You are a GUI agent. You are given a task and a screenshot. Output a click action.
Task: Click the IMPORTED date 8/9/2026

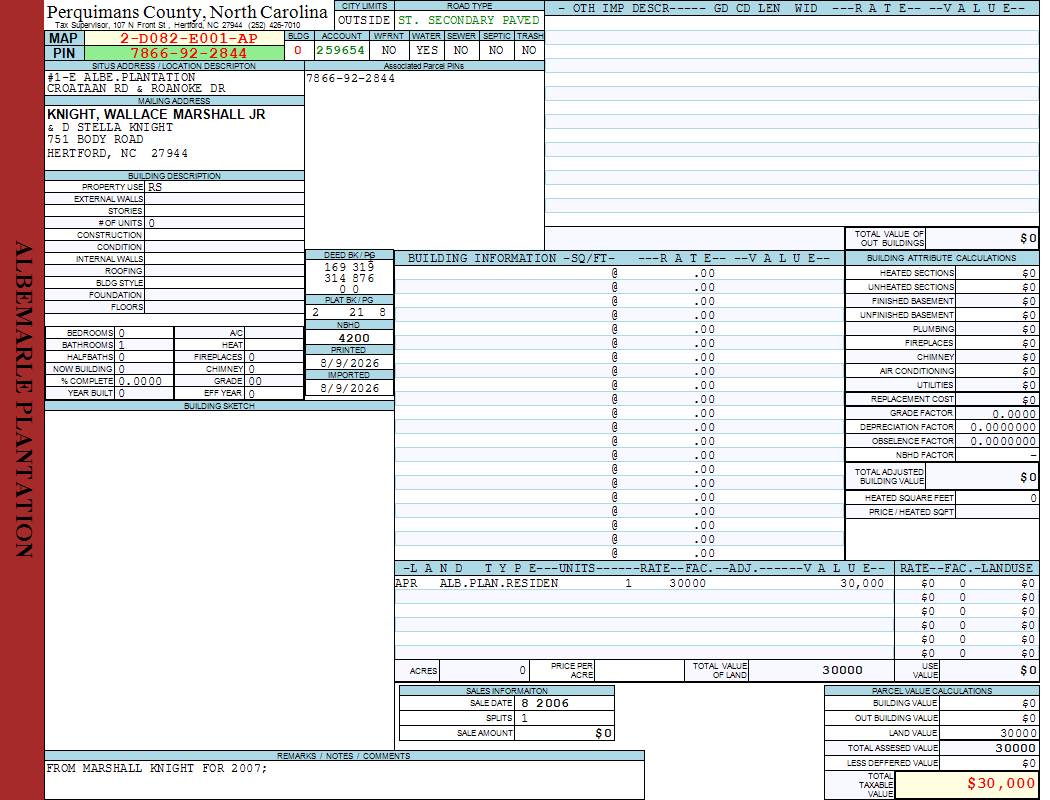tap(350, 388)
